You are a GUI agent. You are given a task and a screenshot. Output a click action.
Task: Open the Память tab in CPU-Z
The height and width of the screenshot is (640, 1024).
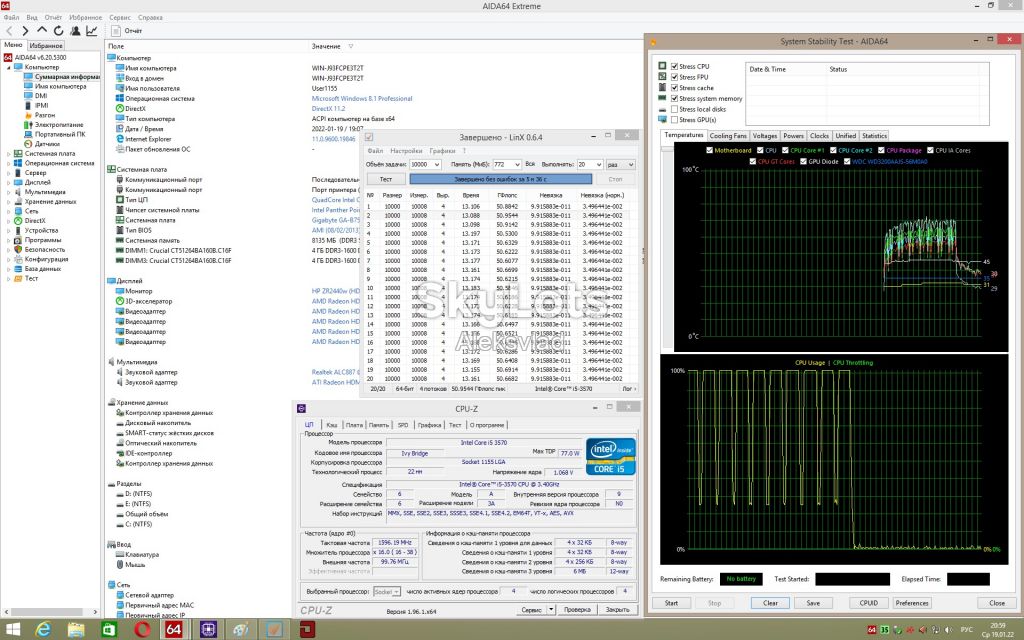[378, 425]
